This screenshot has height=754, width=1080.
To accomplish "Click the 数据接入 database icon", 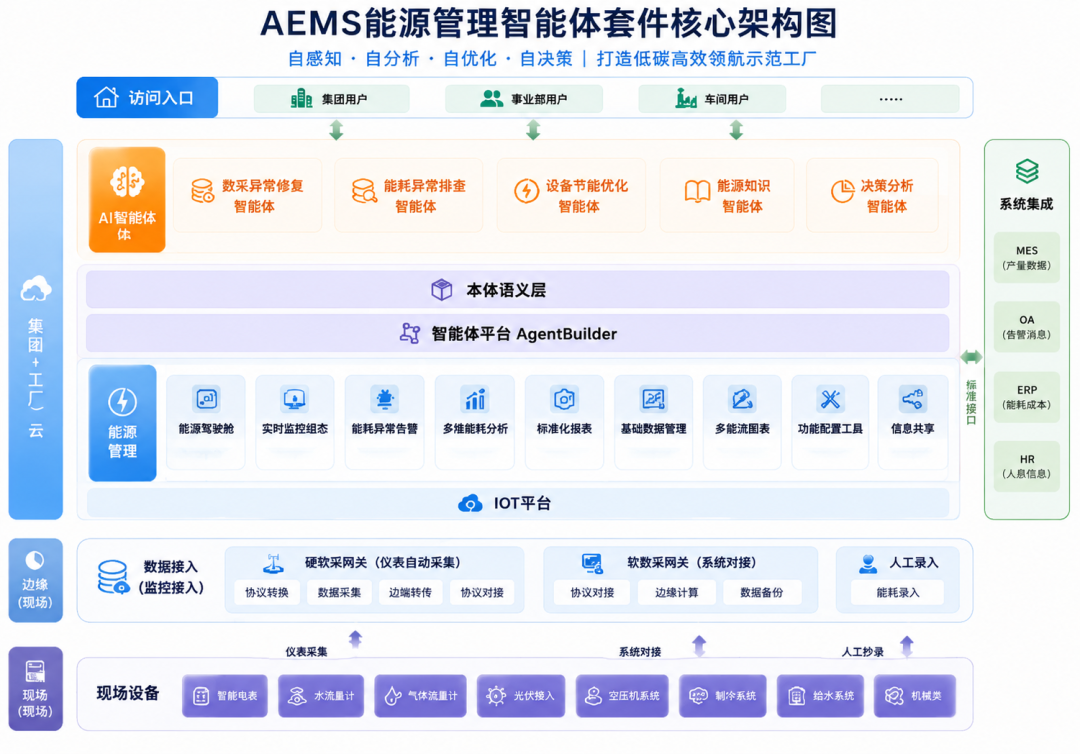I will click(113, 577).
